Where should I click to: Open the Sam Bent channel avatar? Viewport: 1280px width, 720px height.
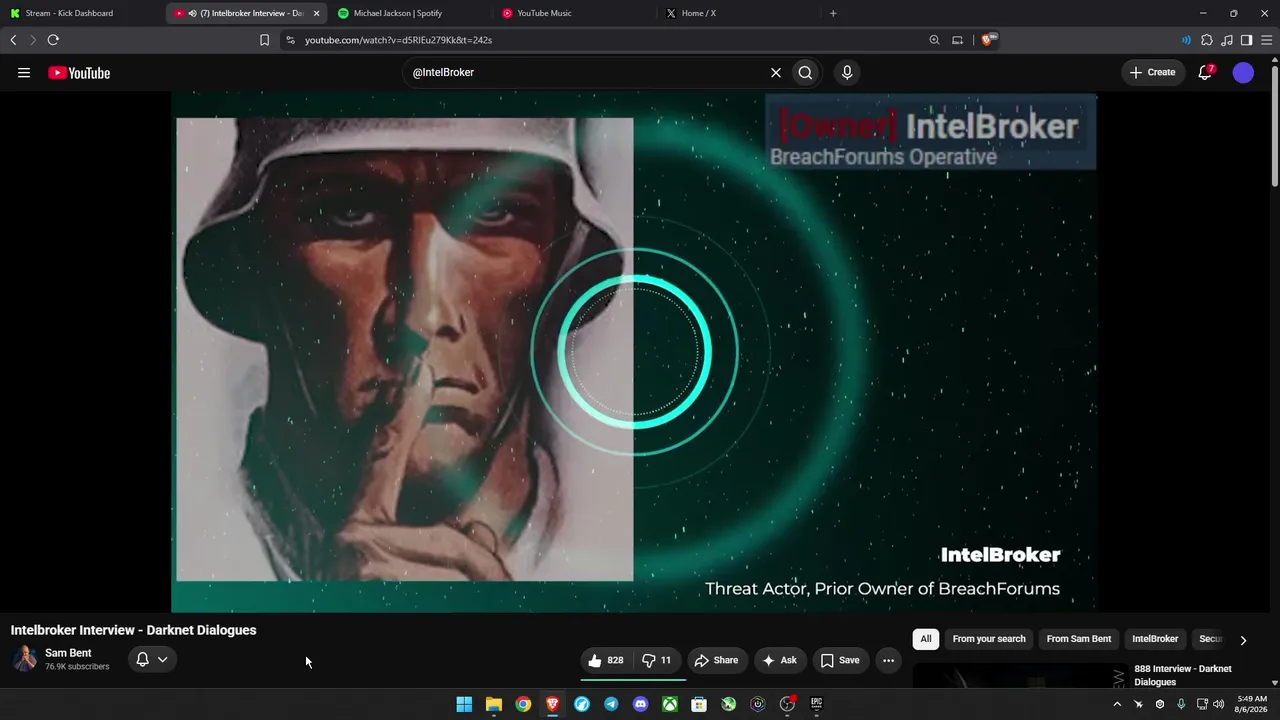(24, 659)
